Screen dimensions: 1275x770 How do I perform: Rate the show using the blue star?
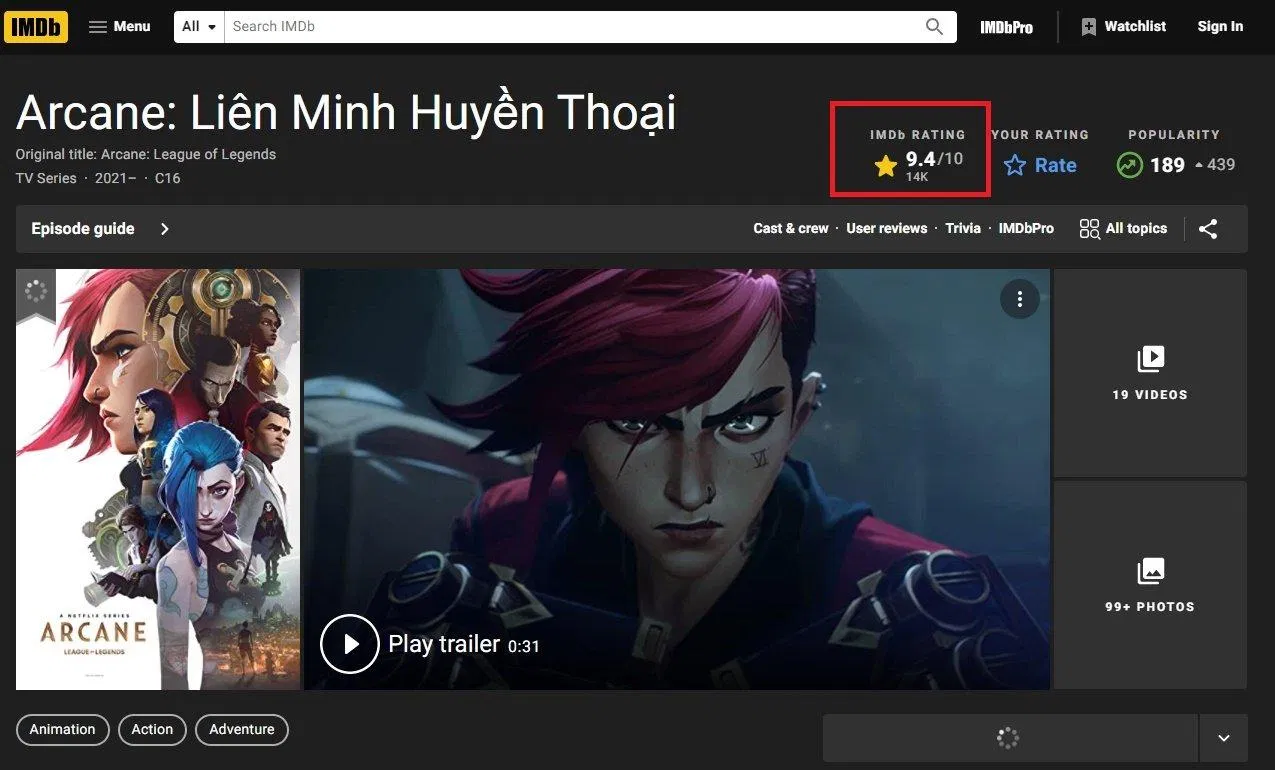point(1013,165)
